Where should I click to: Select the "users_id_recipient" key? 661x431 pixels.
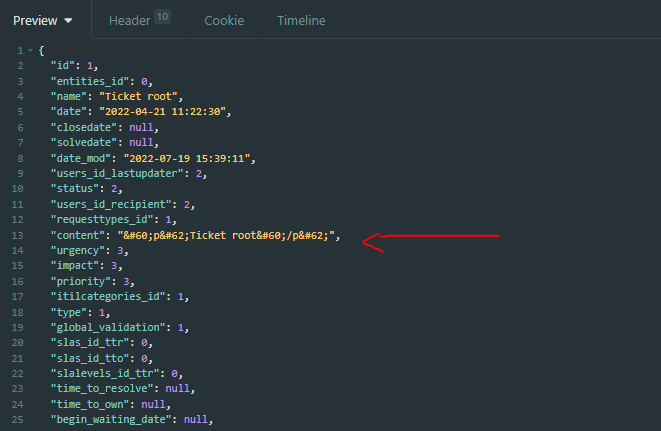111,205
